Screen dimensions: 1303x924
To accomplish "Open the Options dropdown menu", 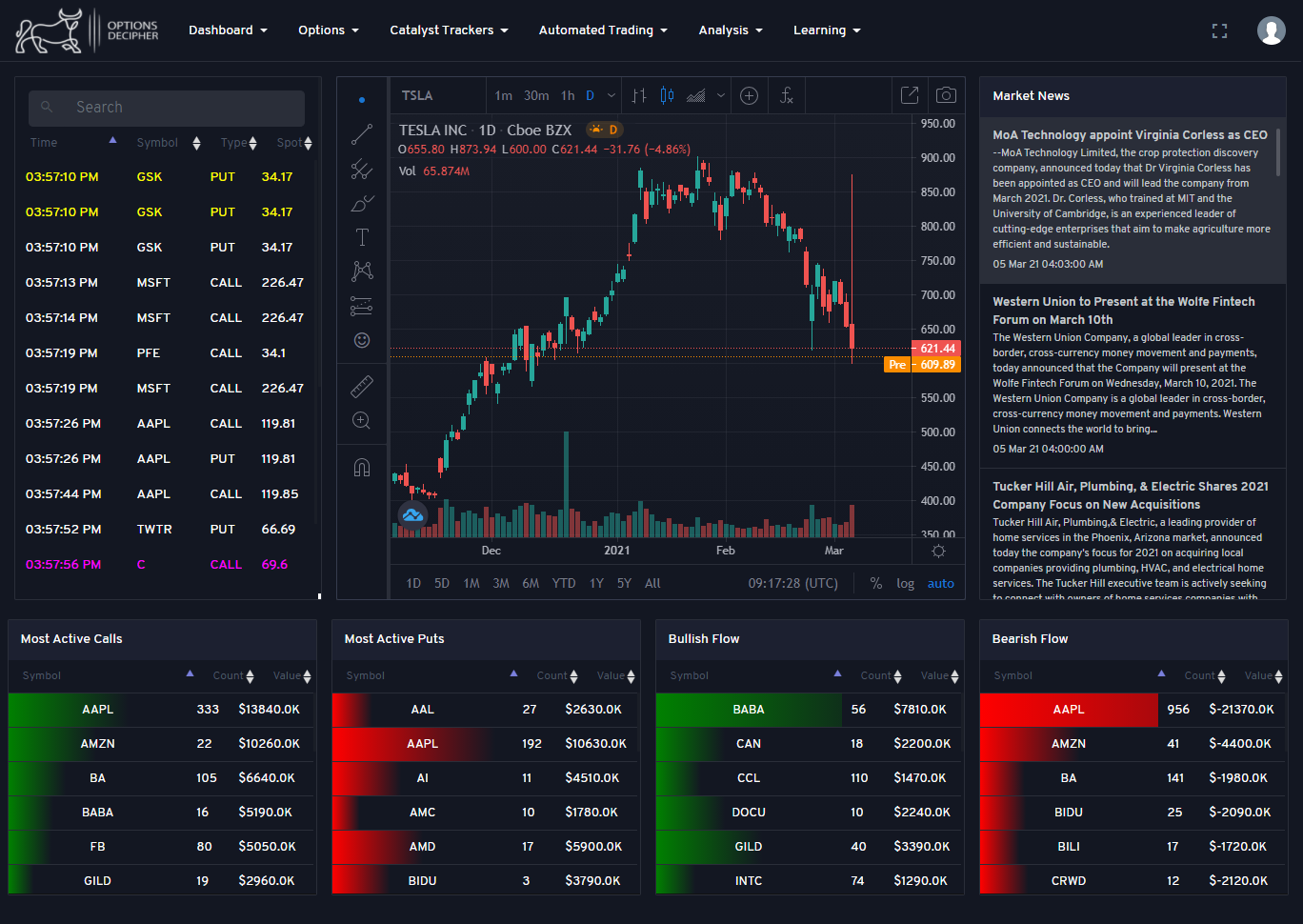I will click(x=329, y=30).
